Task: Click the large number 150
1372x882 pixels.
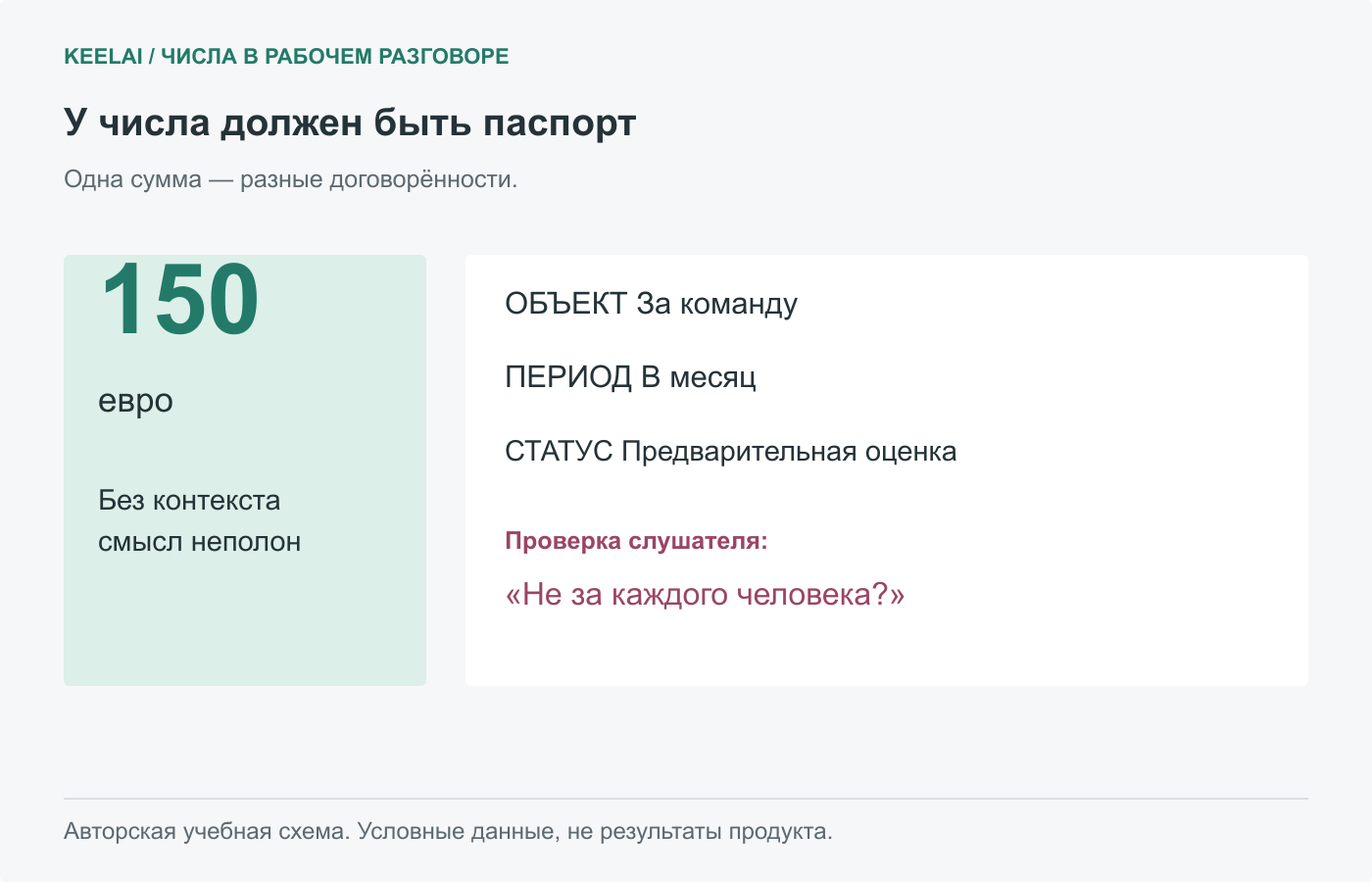Action: point(179,299)
